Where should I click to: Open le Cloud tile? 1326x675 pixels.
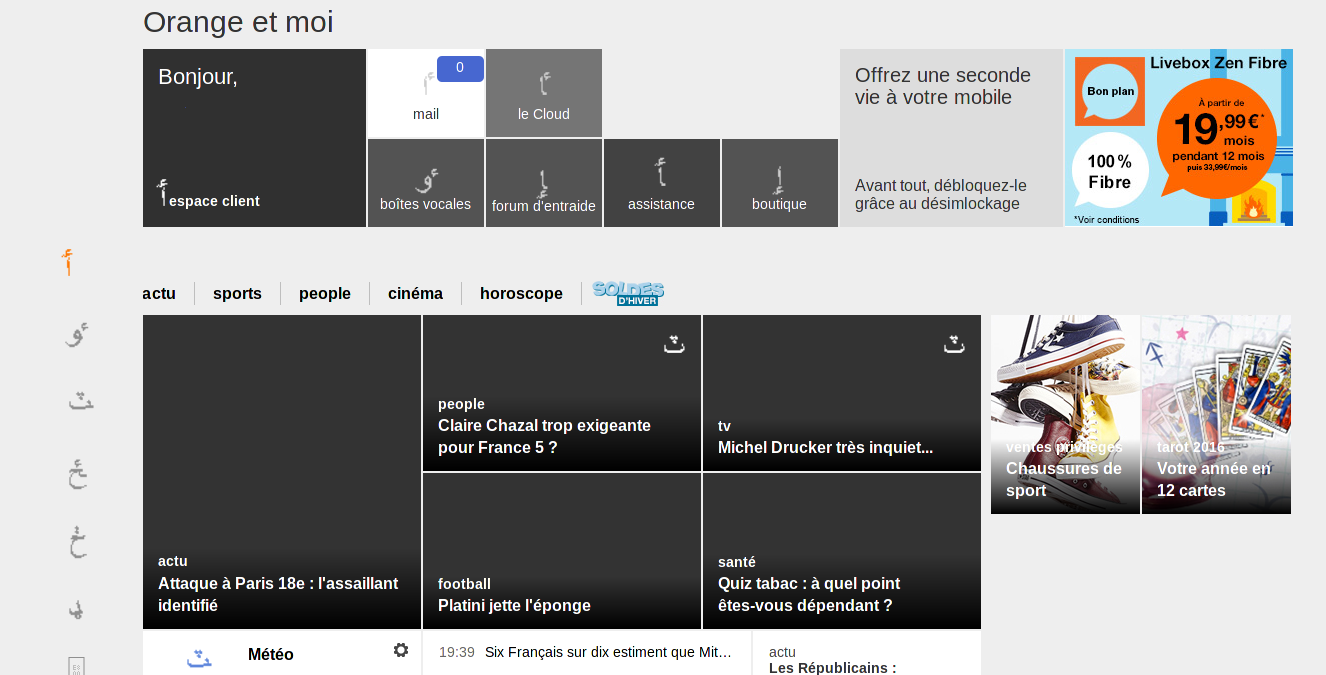pos(544,93)
